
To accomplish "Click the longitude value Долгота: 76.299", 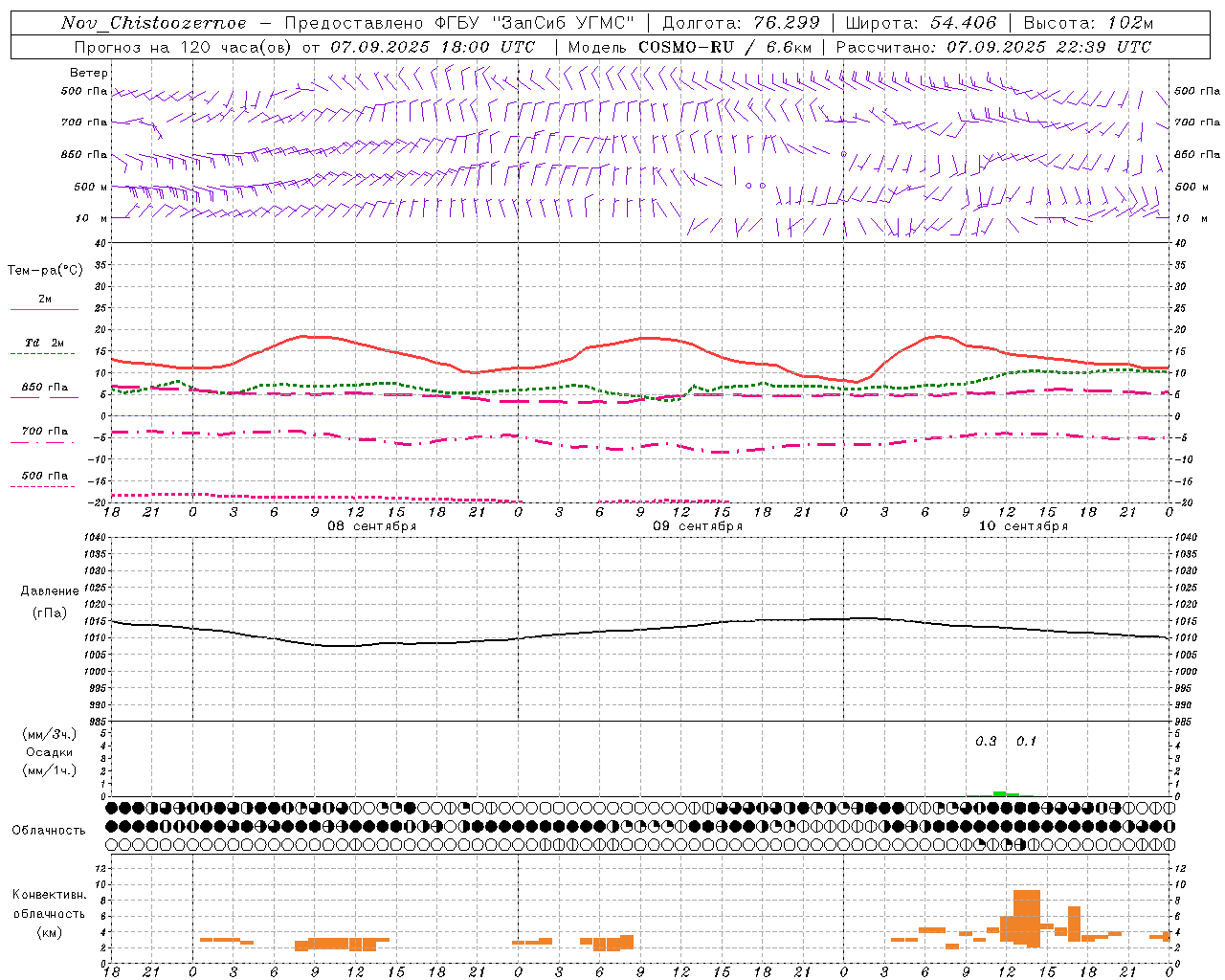I will tap(741, 23).
